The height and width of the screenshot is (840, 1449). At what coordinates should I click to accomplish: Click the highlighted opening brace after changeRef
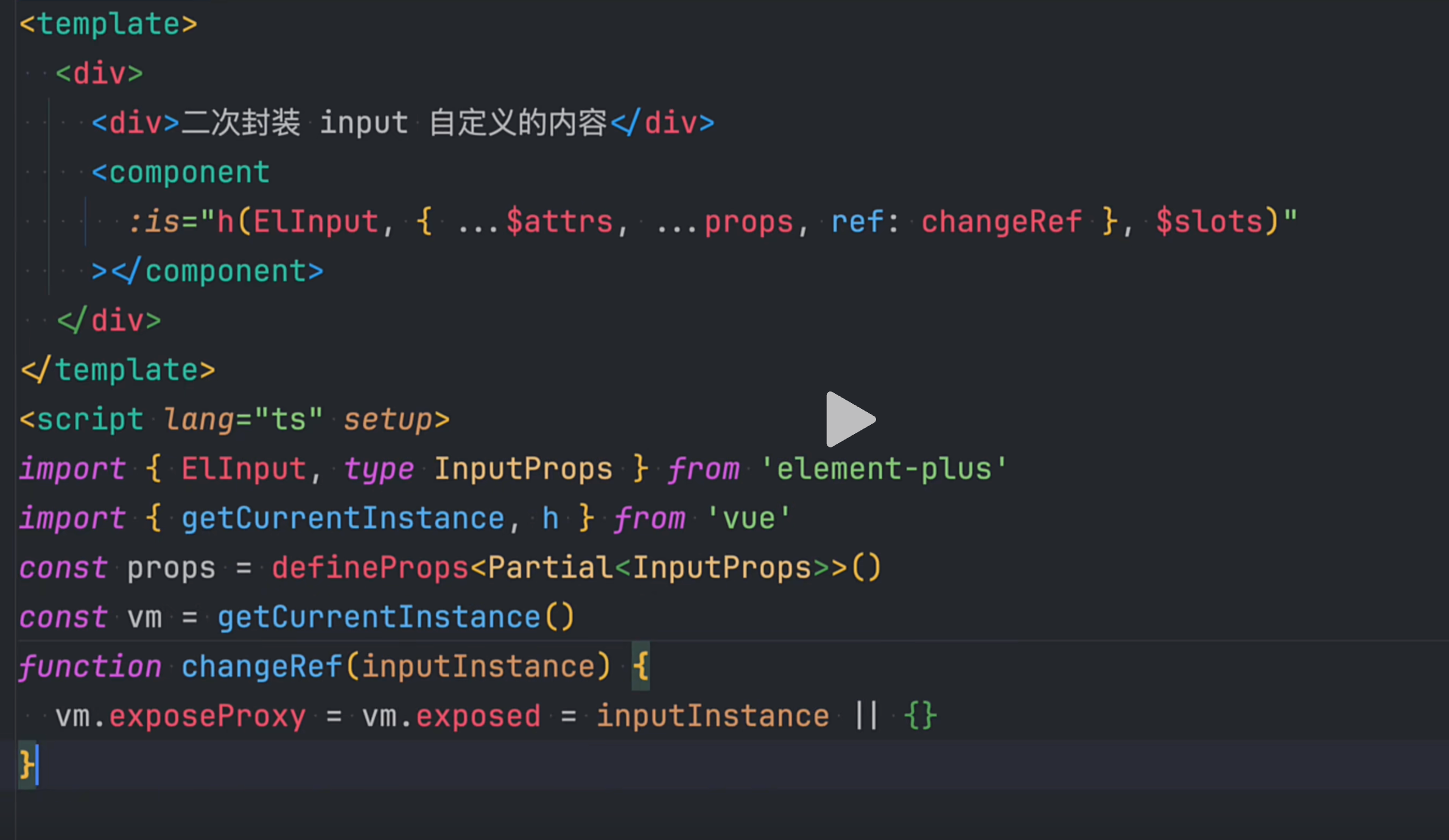(x=640, y=667)
